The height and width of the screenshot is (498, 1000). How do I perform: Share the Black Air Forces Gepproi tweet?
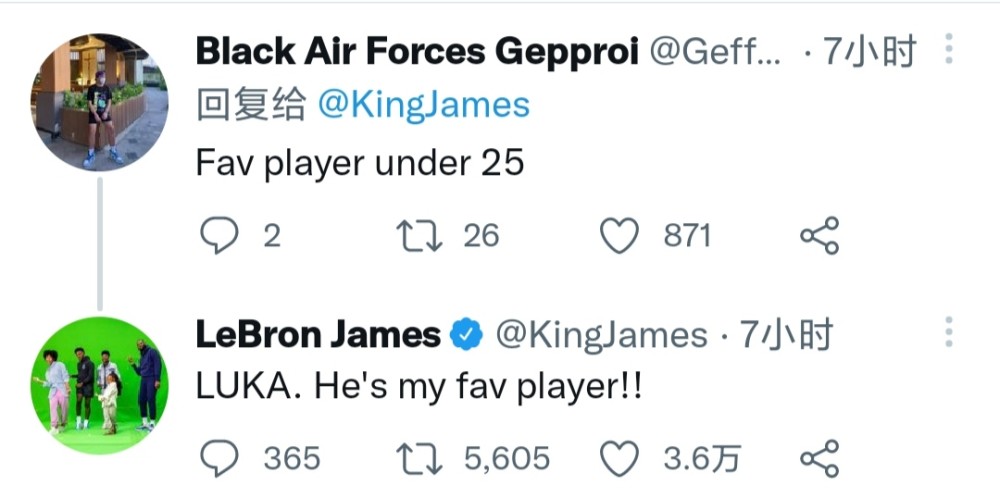coord(820,236)
